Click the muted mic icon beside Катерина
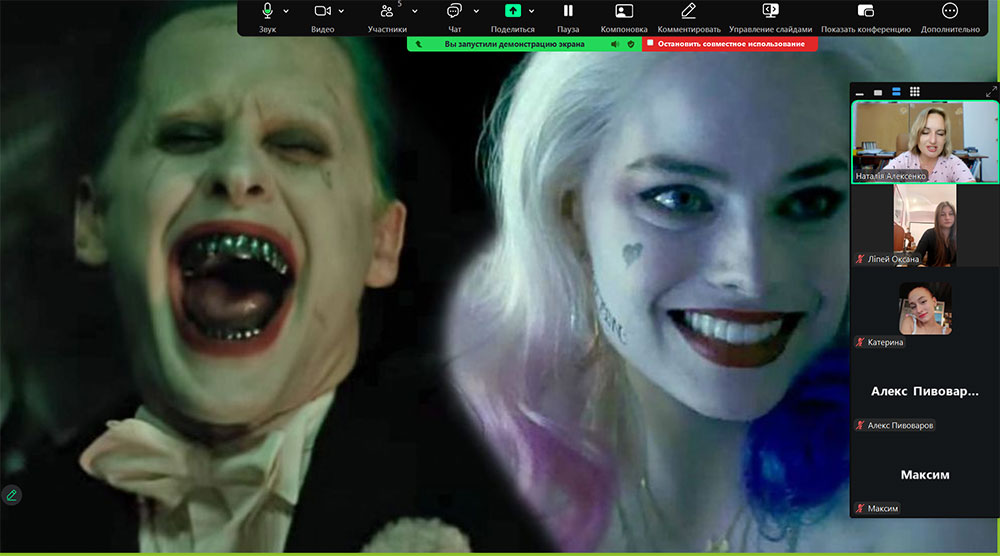Screen dimensions: 1000x556 tap(860, 342)
